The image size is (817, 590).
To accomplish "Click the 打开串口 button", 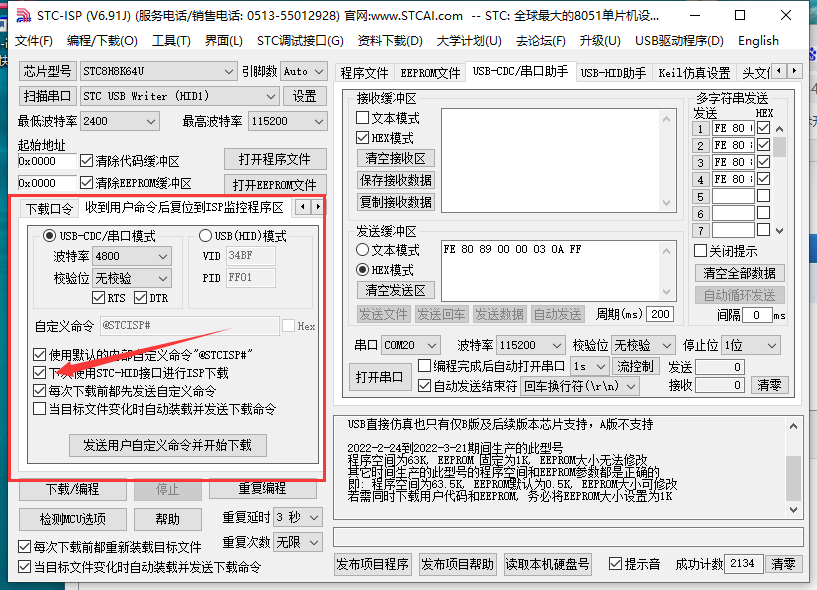I will click(x=379, y=376).
